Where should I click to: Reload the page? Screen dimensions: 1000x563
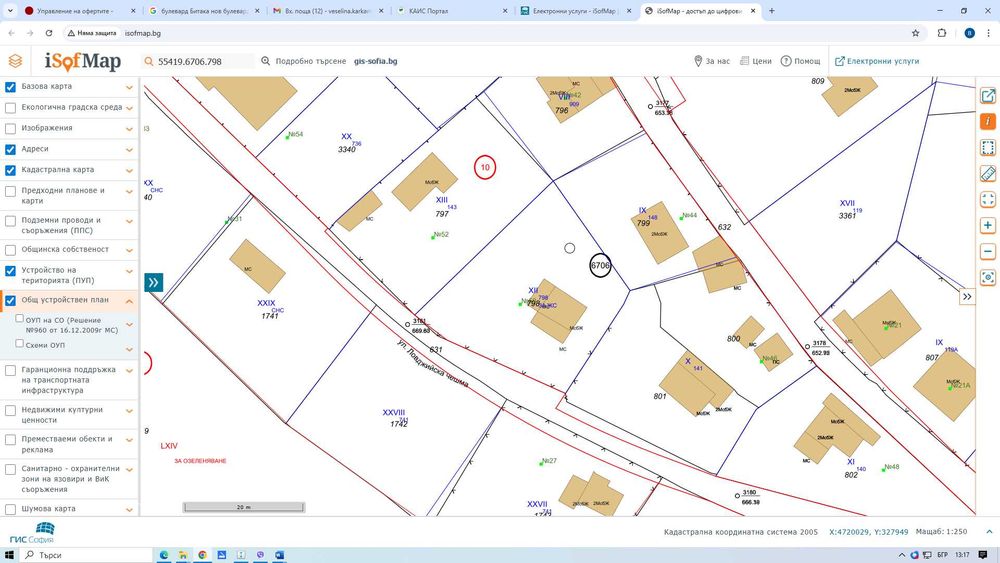pyautogui.click(x=48, y=33)
